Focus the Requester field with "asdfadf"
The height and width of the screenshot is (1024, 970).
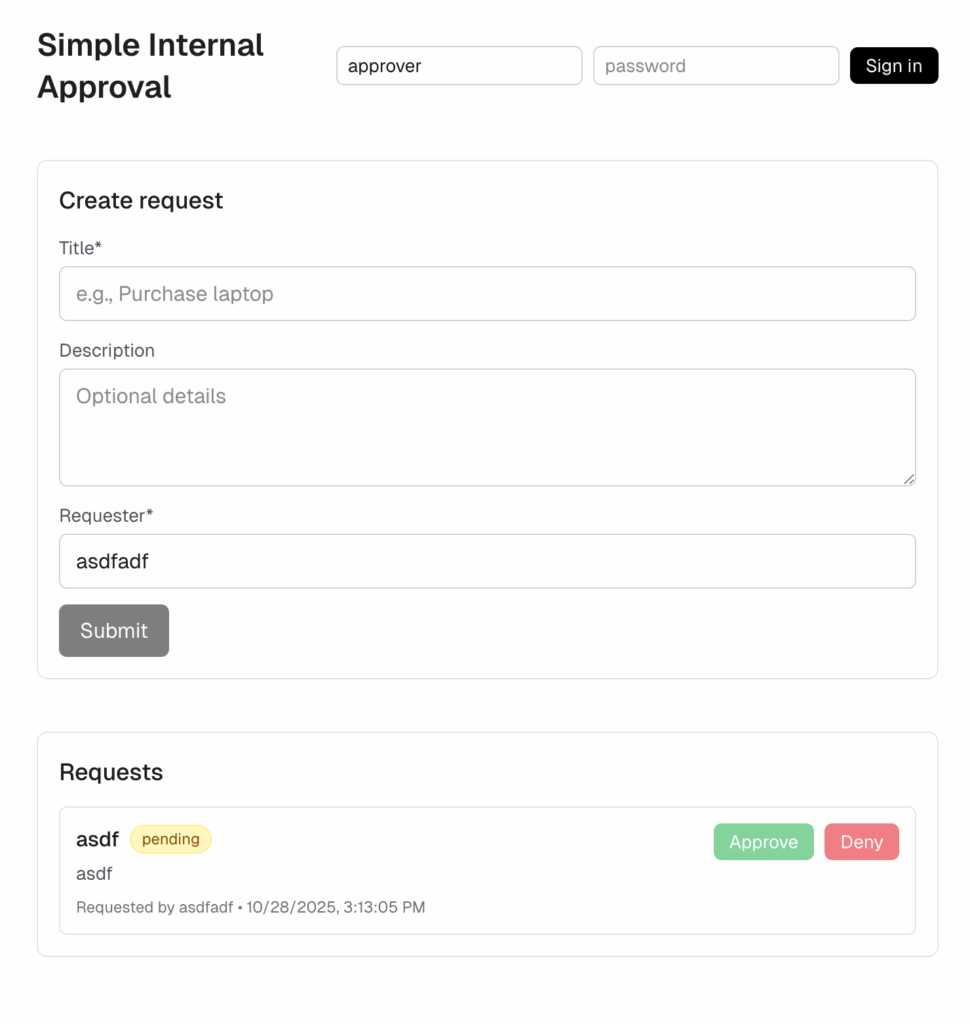point(487,561)
